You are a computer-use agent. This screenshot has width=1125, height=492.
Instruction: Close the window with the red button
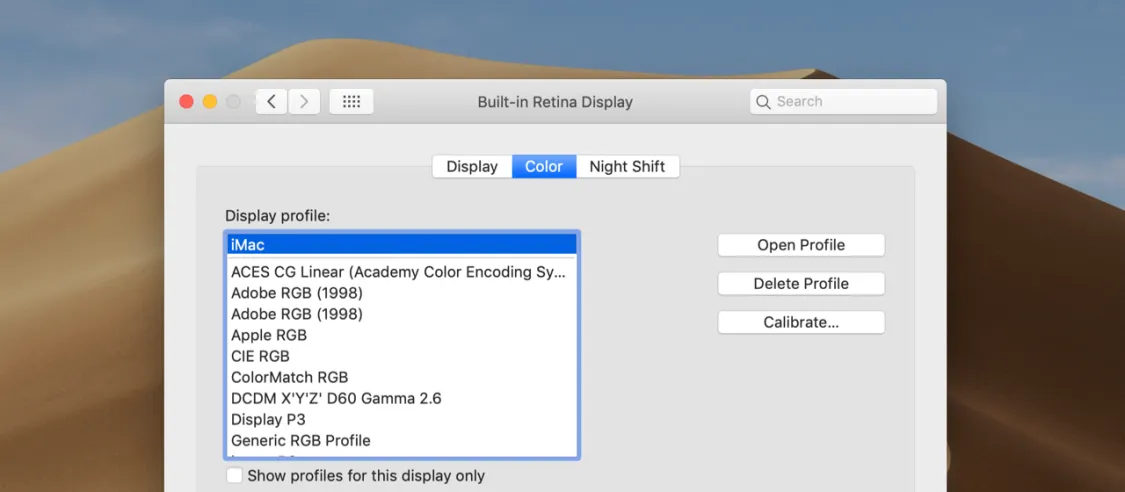click(x=187, y=102)
